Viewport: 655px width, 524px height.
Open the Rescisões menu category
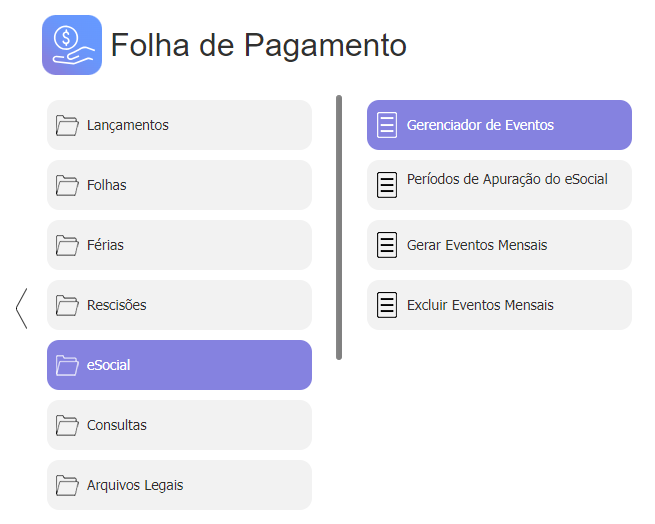coord(179,305)
